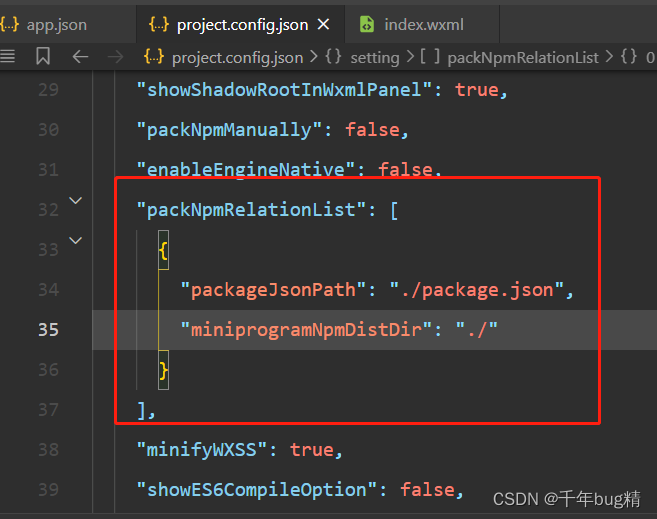This screenshot has width=657, height=519.
Task: Click the opening brace on line 33
Action: click(163, 250)
